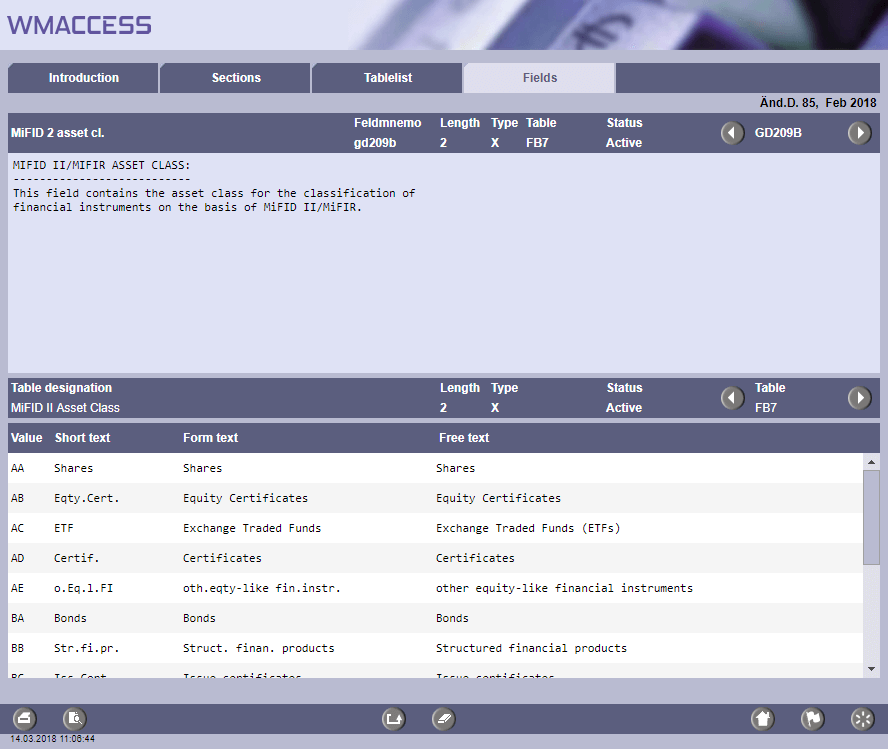Screen dimensions: 888x749
Task: Click the flag icon in bottom toolbar
Action: [813, 718]
